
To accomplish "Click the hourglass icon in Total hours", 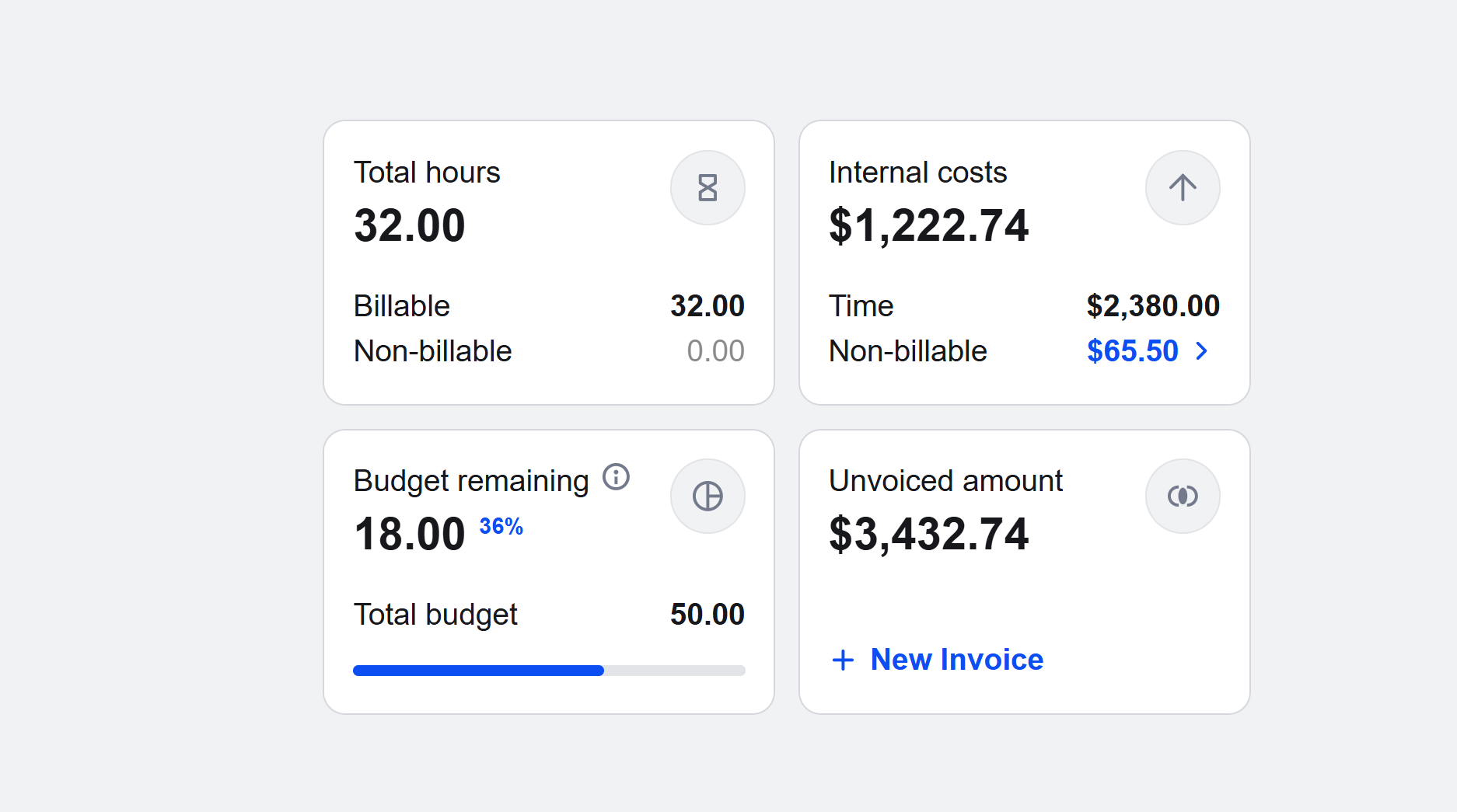I will point(708,188).
